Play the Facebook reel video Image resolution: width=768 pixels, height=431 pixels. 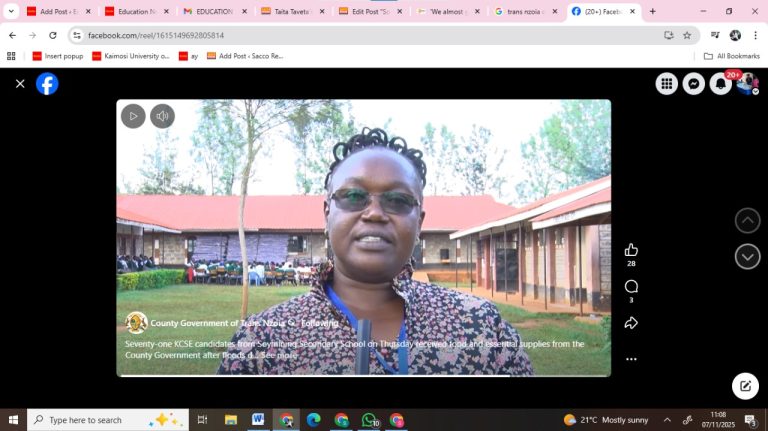(133, 116)
